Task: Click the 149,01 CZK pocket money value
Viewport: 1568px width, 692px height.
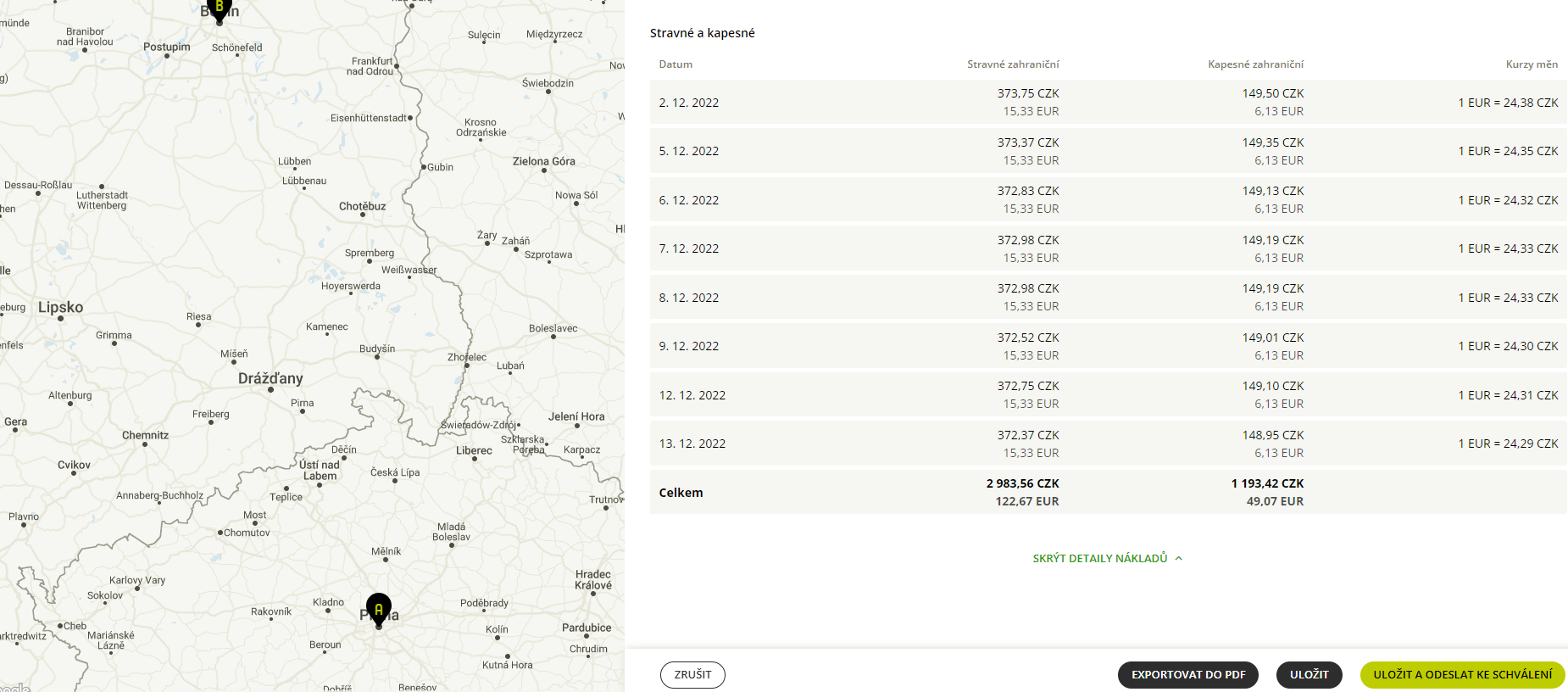Action: click(x=1273, y=338)
